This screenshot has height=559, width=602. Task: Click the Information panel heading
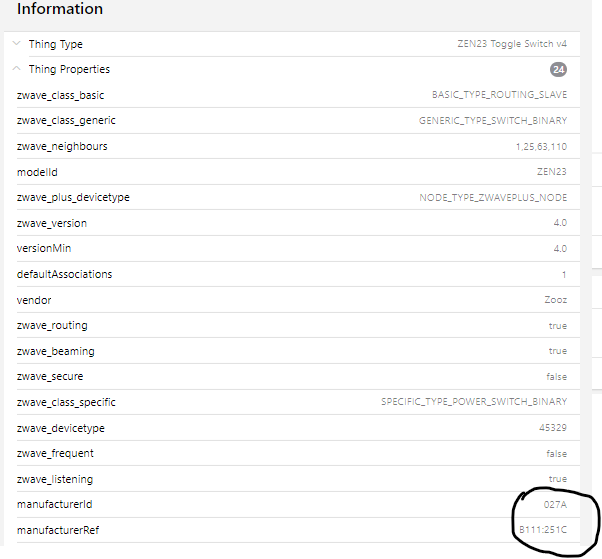(x=60, y=10)
